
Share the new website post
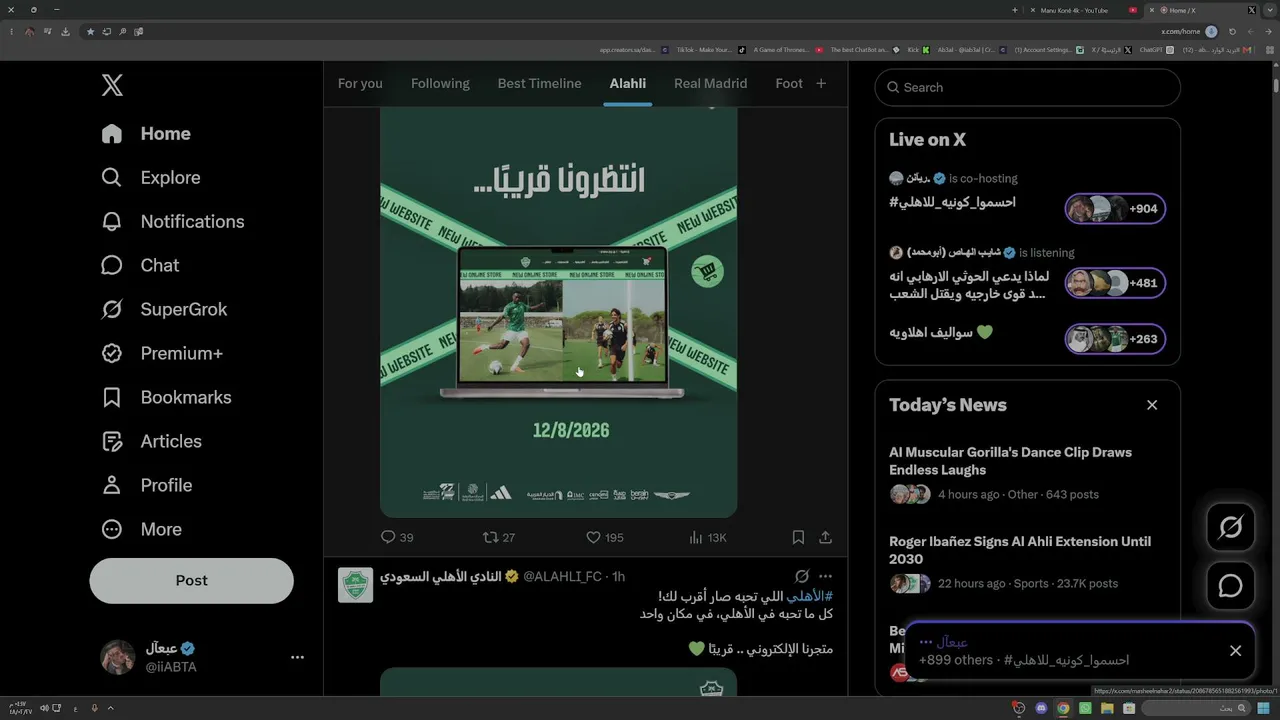point(825,538)
